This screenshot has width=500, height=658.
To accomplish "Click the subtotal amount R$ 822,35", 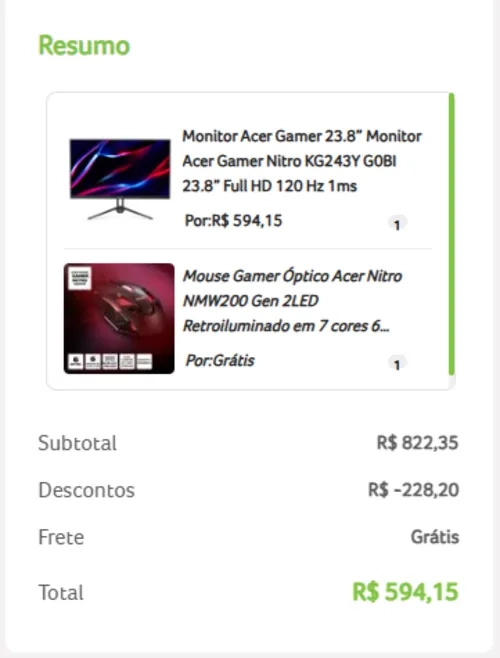I will pos(417,443).
